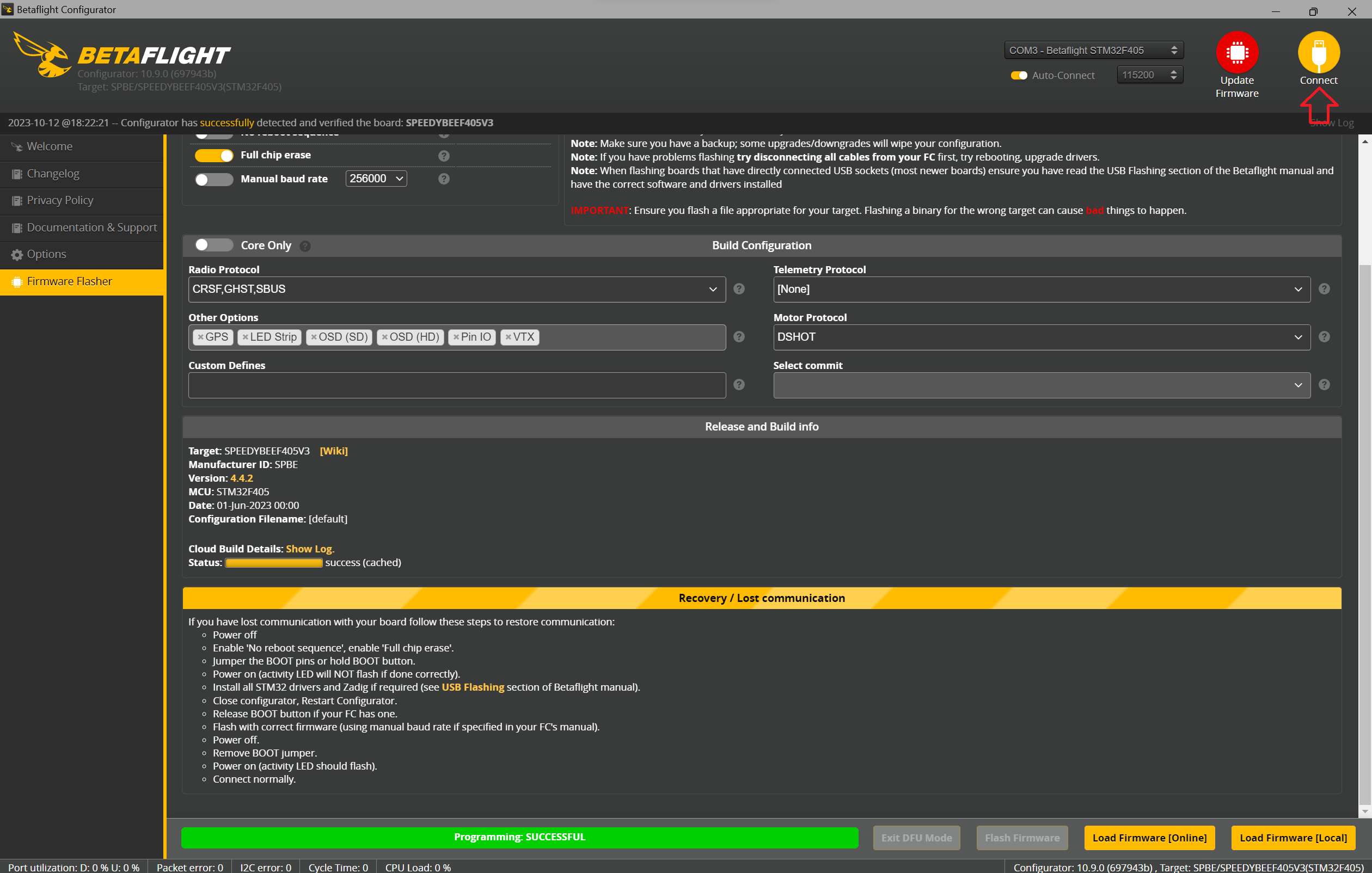Click the version 4.4.2 link
The width and height of the screenshot is (1372, 873).
tap(242, 478)
